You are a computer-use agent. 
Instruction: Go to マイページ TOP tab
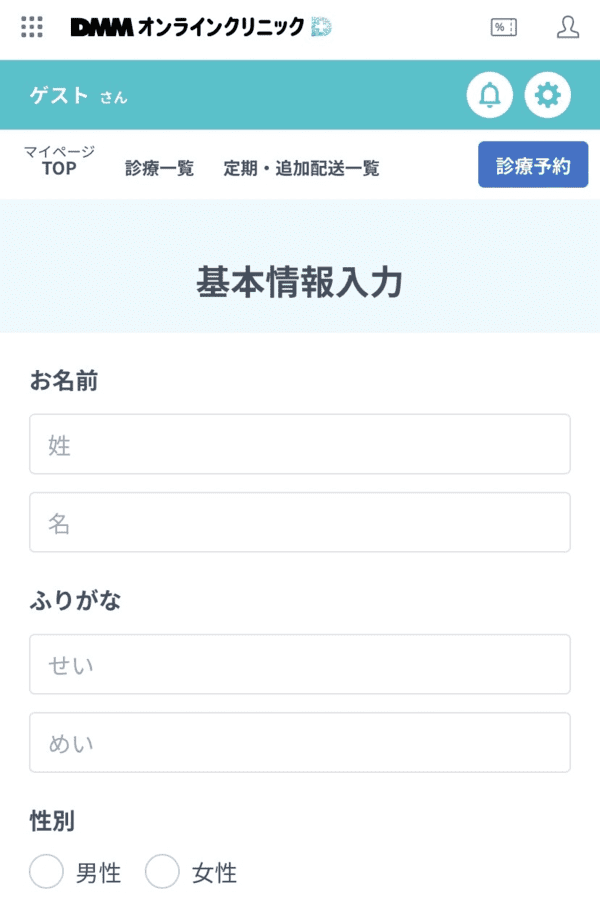[59, 160]
